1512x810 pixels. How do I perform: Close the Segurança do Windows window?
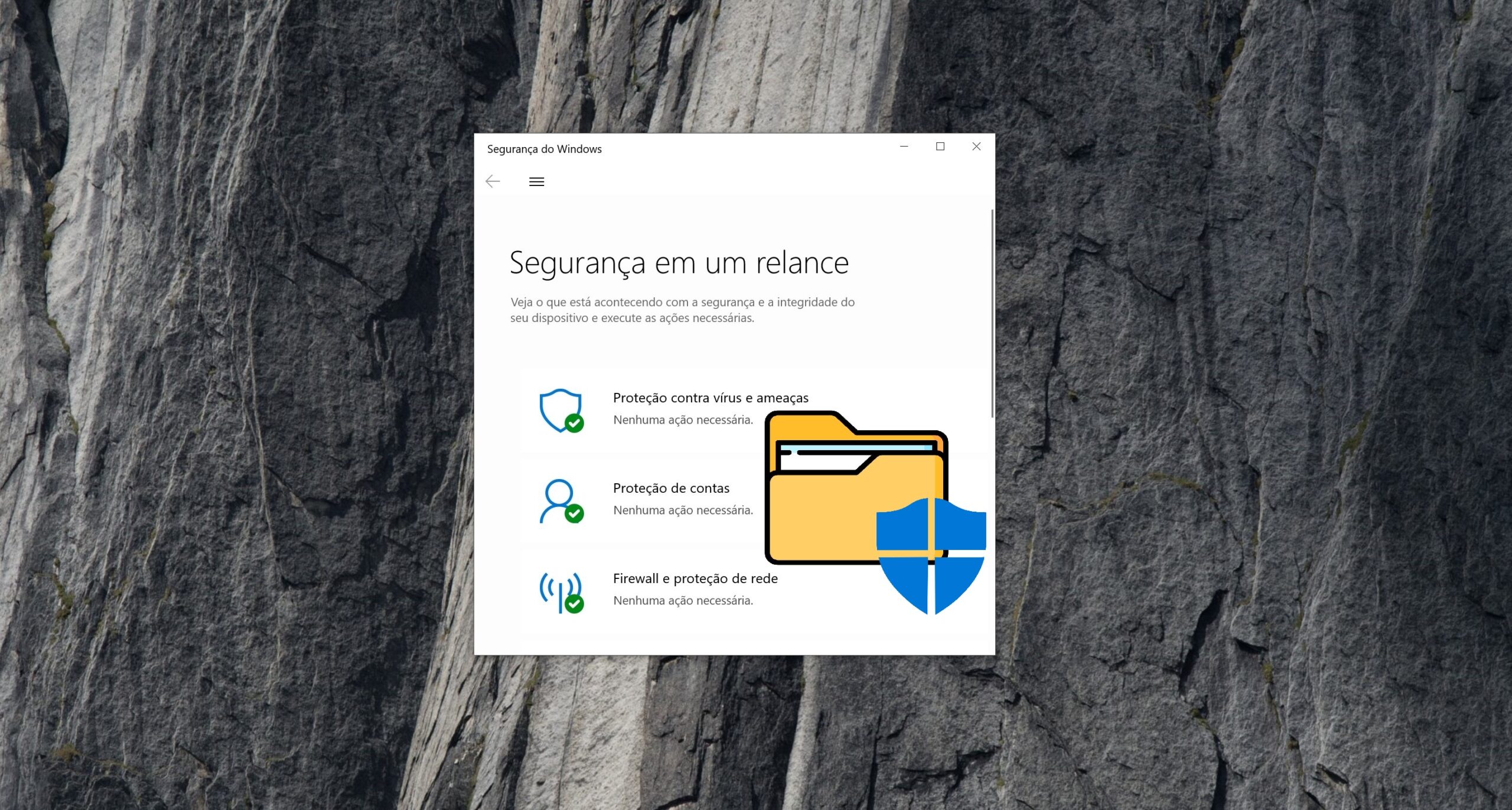[976, 147]
